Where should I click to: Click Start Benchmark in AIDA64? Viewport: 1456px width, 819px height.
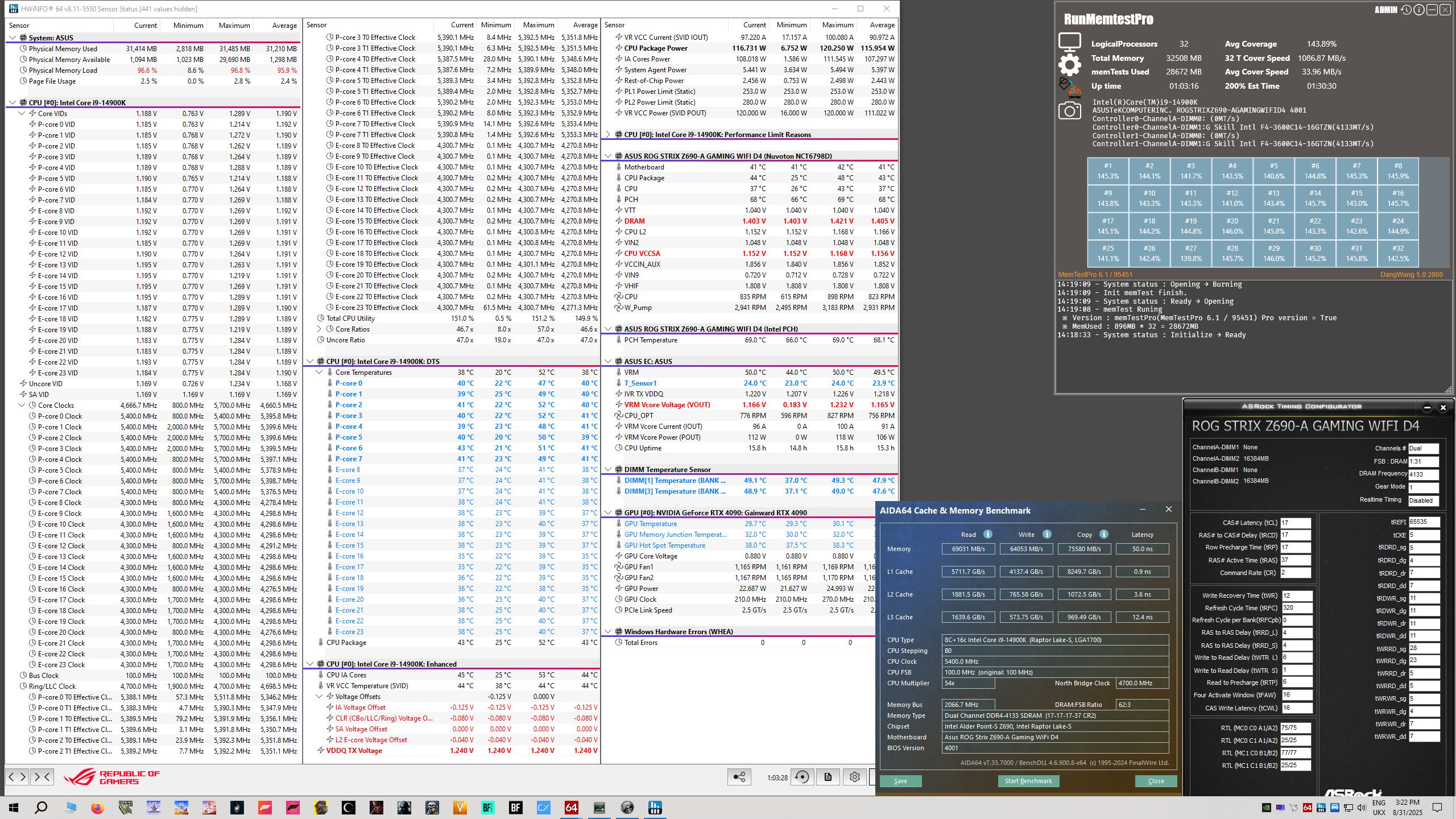click(1028, 781)
